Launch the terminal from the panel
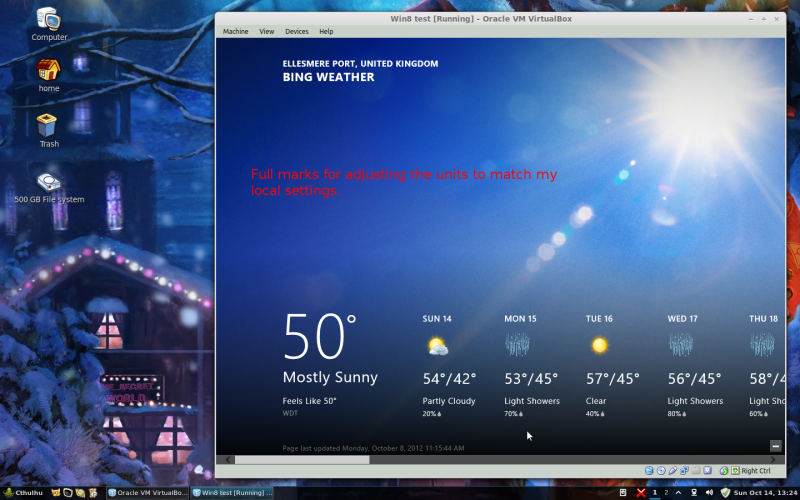 [68, 493]
